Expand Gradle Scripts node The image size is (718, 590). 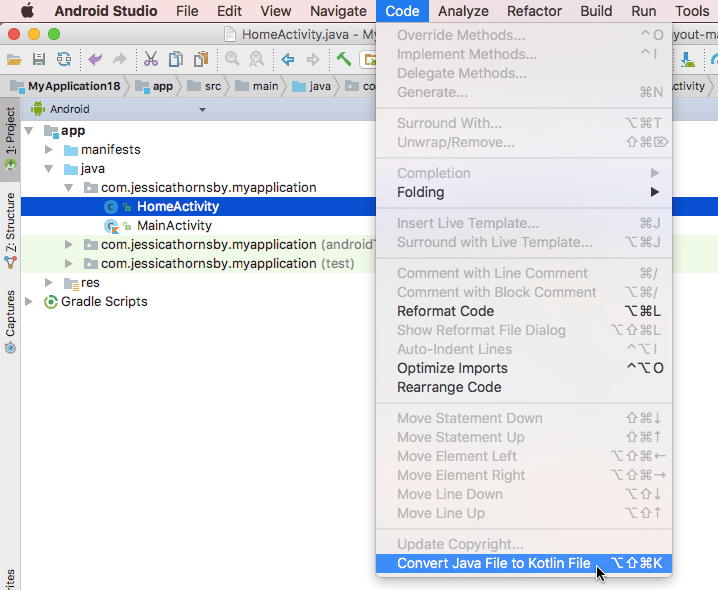[x=29, y=302]
